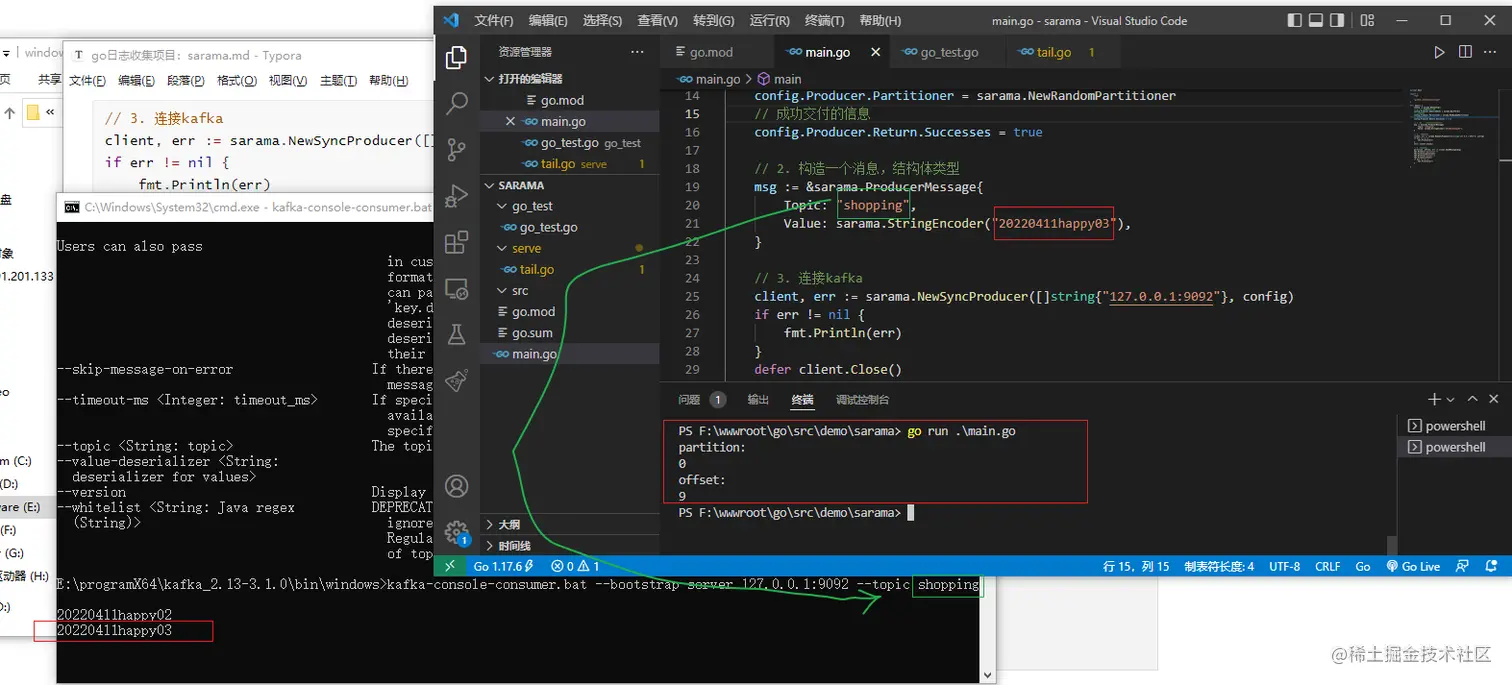Screen dimensions: 1512x685
Task: Open the Testing flask view
Action: (x=456, y=334)
